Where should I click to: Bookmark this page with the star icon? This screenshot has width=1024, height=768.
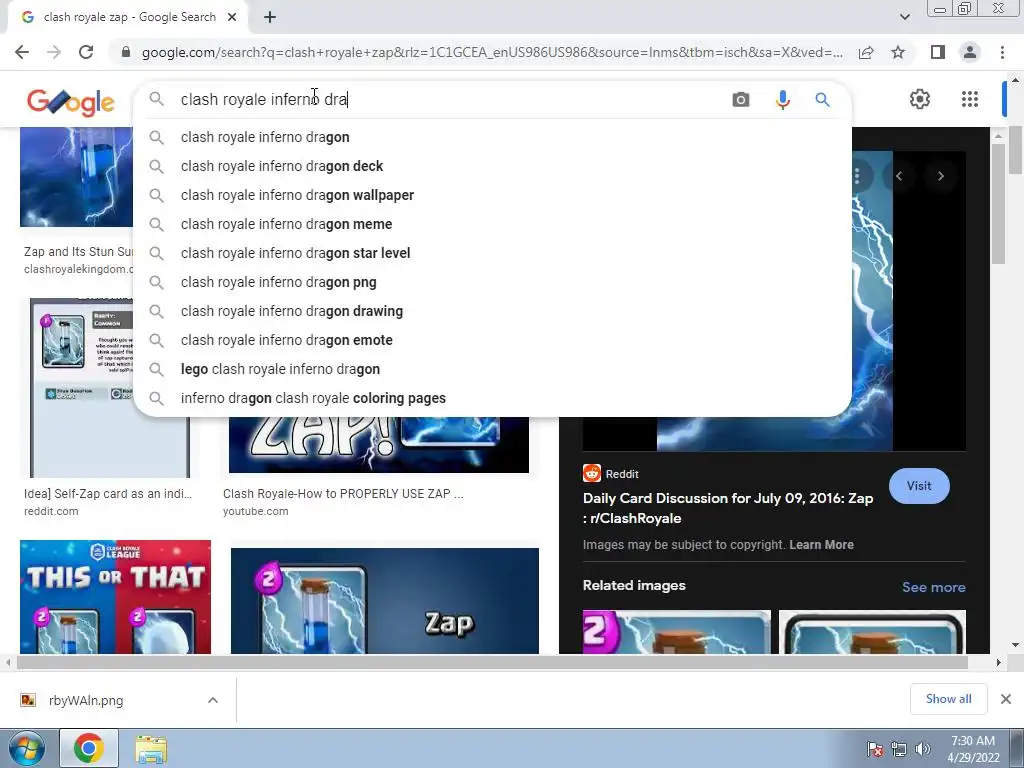pyautogui.click(x=898, y=52)
